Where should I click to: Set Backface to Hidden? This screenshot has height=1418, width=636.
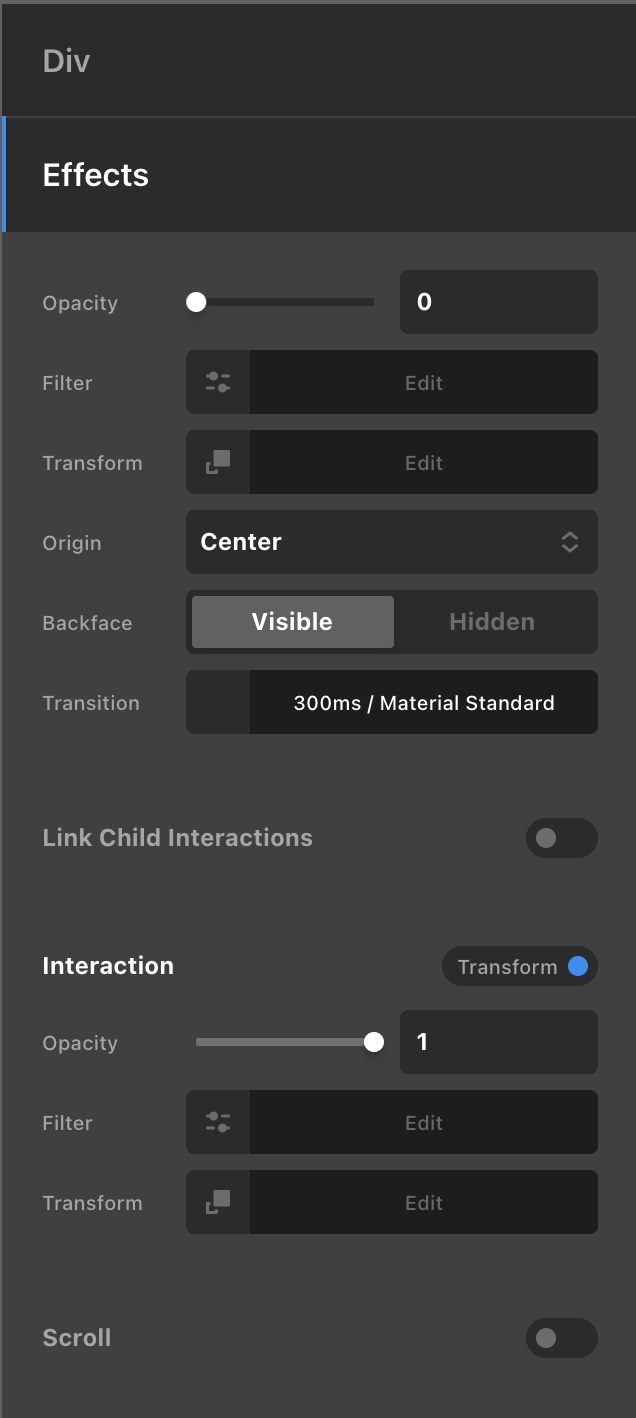click(x=492, y=622)
